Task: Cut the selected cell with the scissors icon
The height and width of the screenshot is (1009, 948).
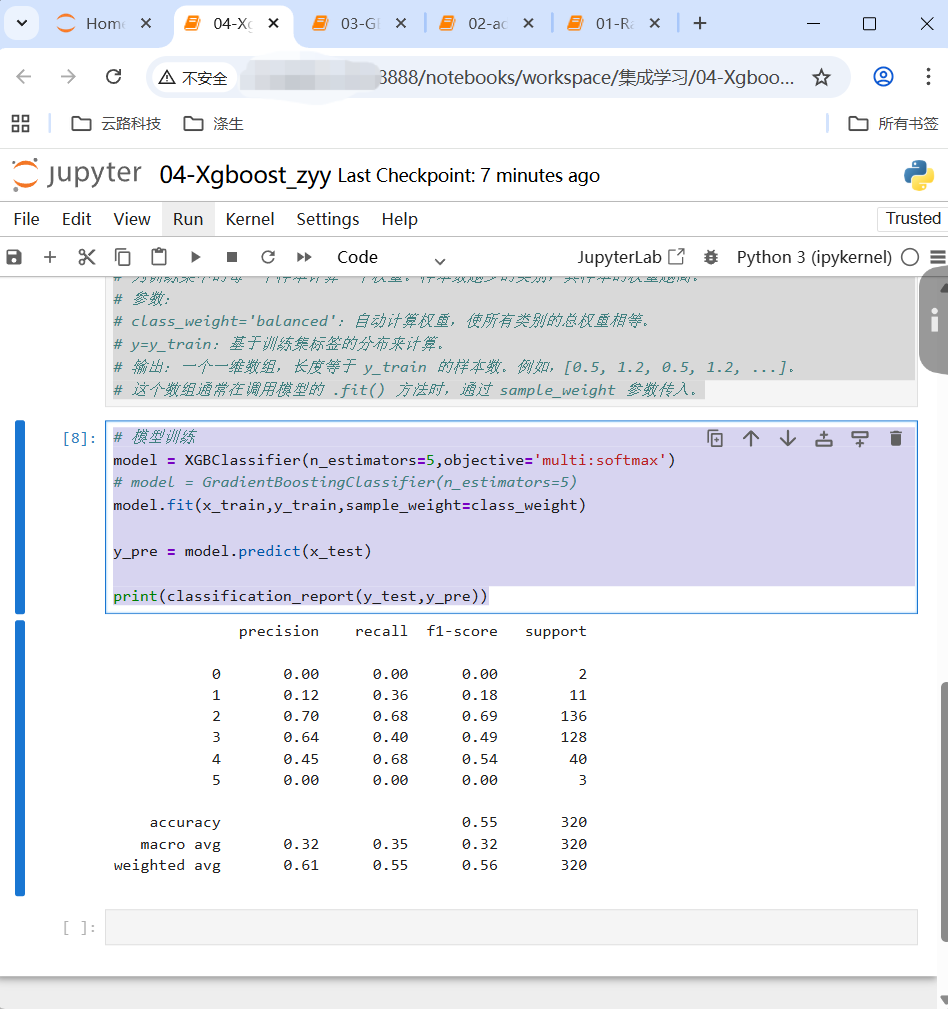Action: (x=87, y=257)
